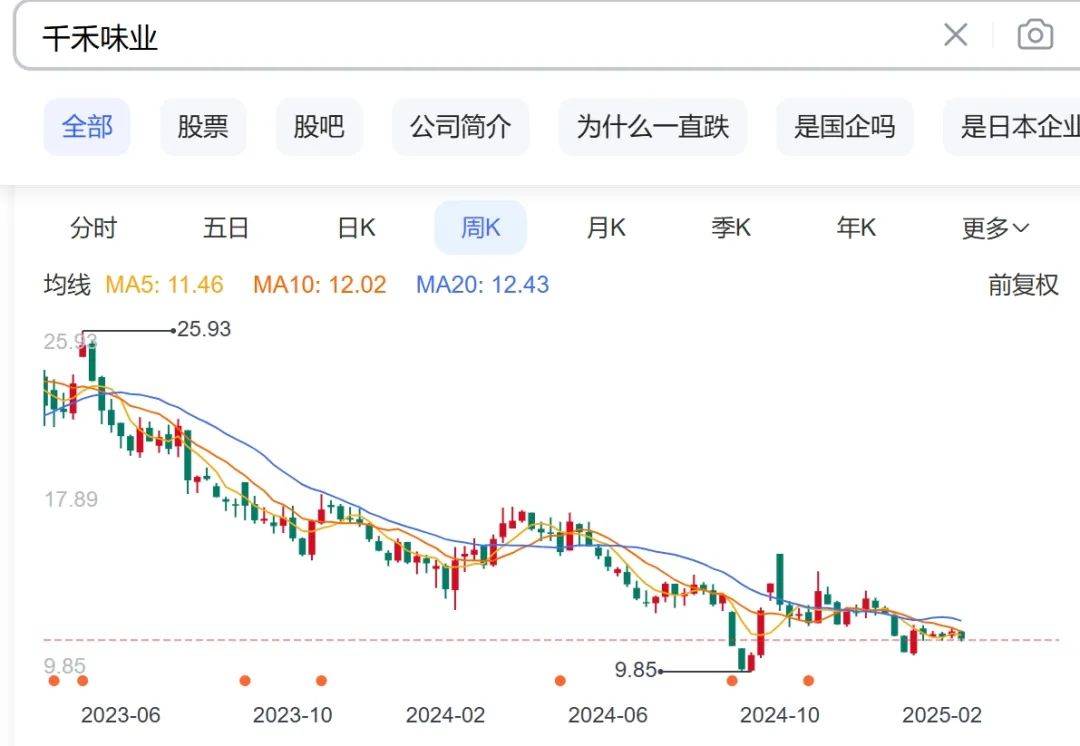Select the 股票 filter chip
The image size is (1080, 746).
(202, 127)
